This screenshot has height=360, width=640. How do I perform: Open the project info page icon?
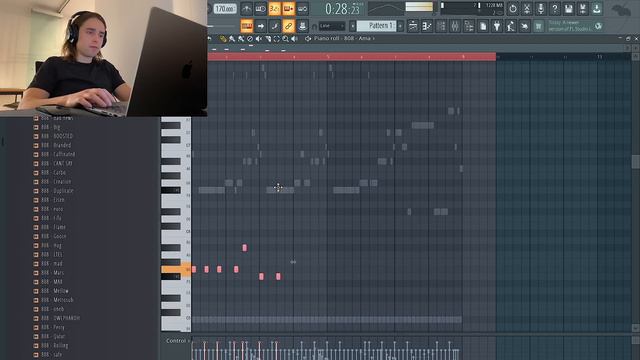tap(483, 26)
